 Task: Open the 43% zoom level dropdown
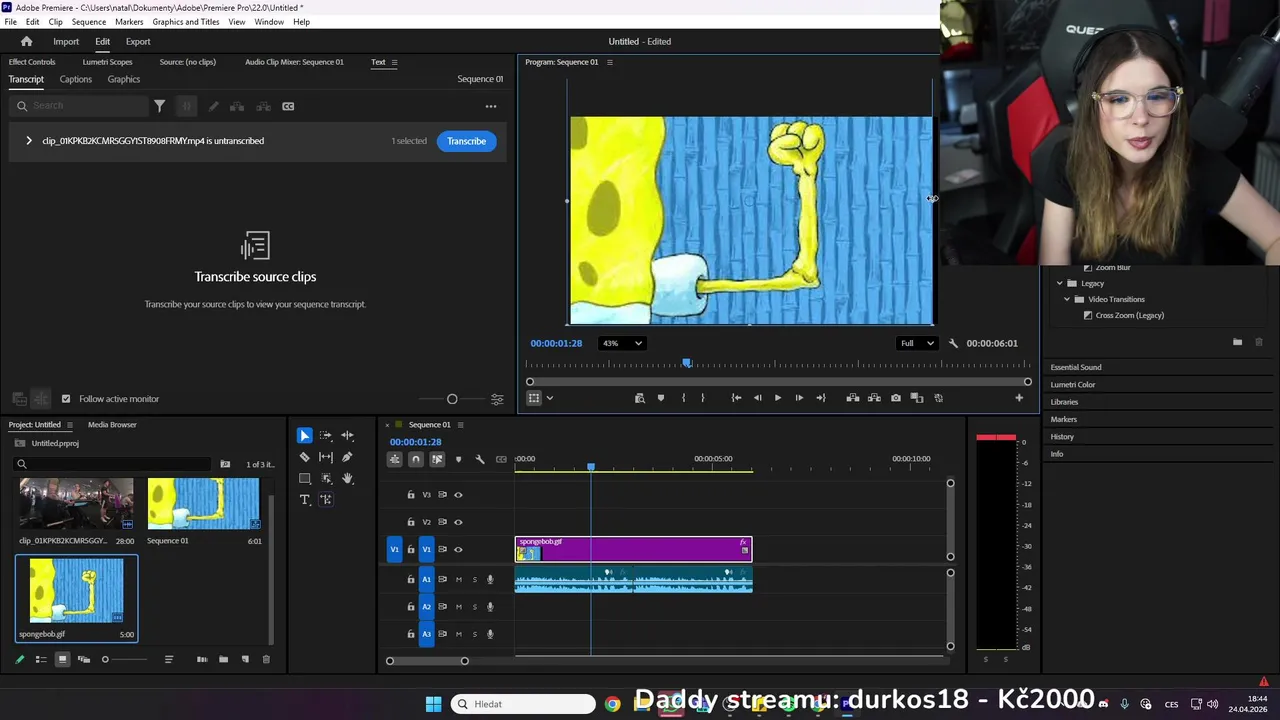pyautogui.click(x=622, y=343)
